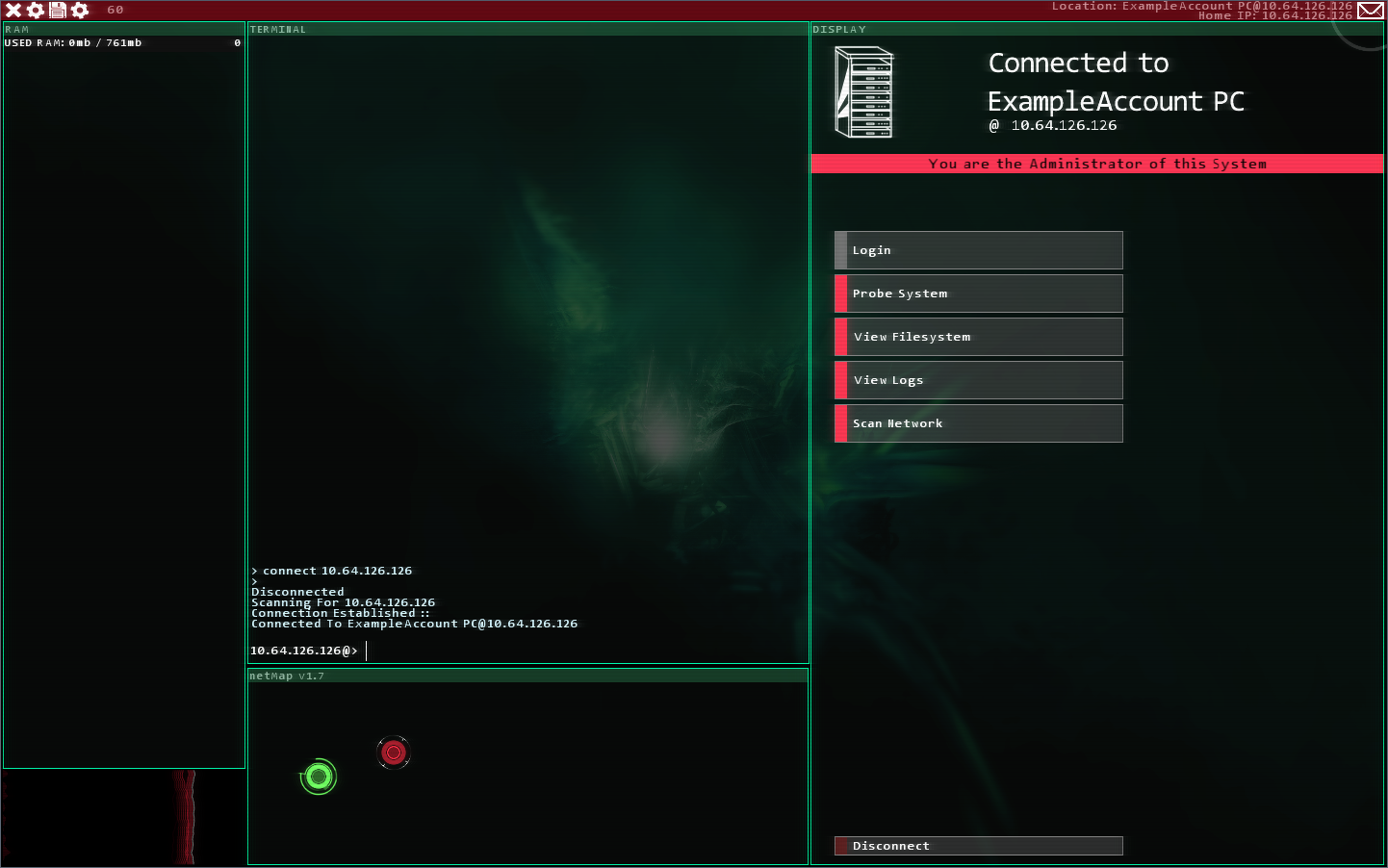This screenshot has width=1388, height=868.
Task: Click the floppy disk save icon
Action: (x=58, y=11)
